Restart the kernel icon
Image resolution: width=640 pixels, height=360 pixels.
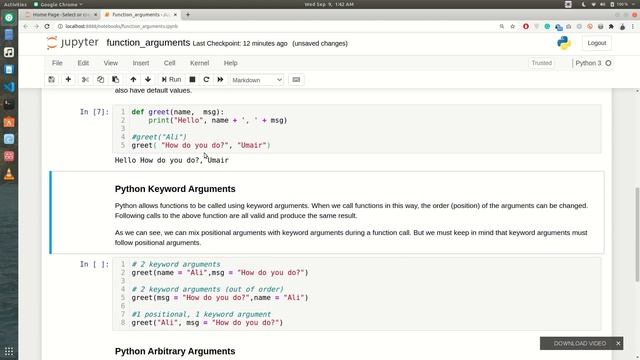[x=206, y=80]
